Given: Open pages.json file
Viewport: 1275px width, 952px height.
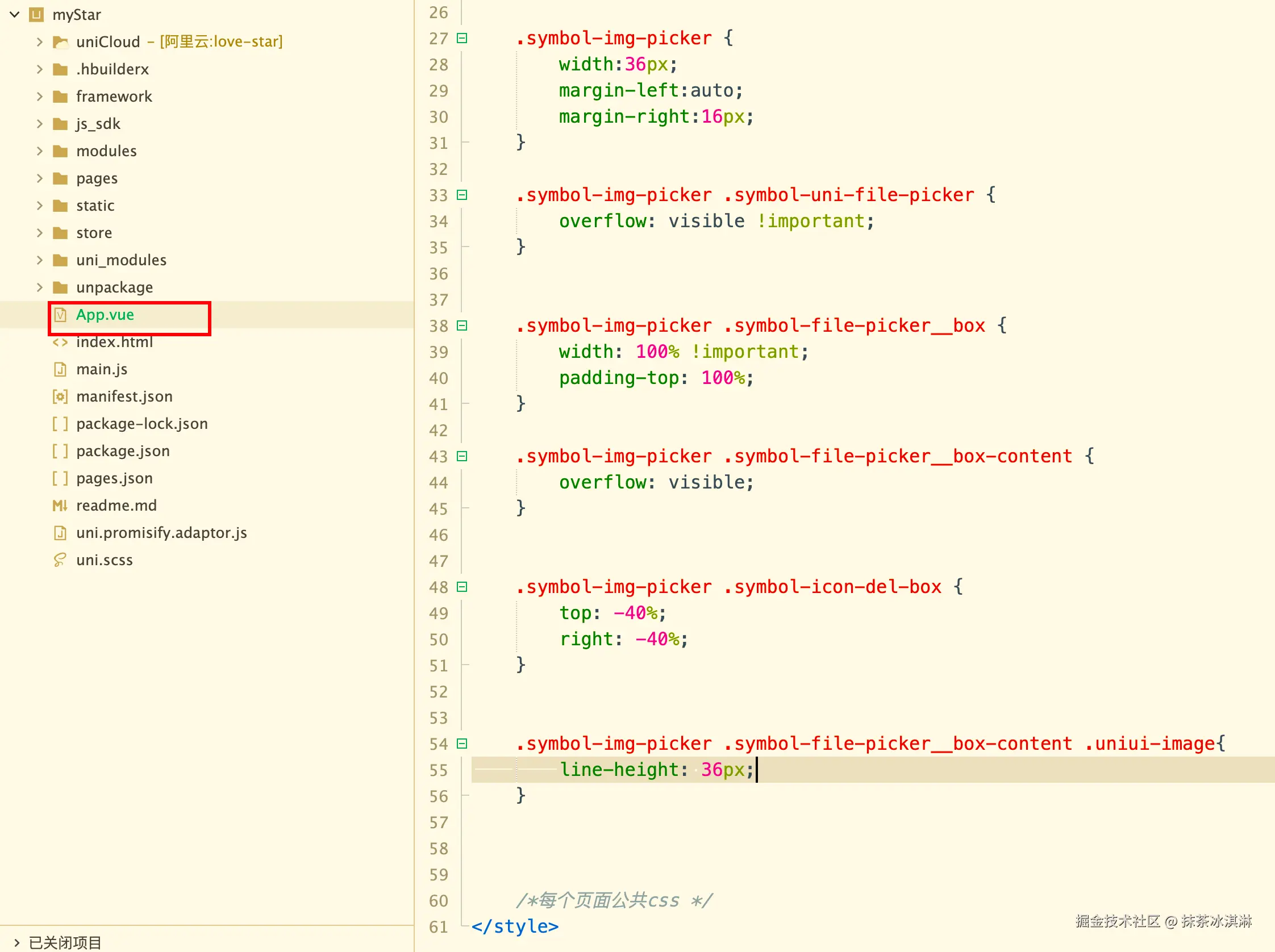Looking at the screenshot, I should click(x=114, y=478).
